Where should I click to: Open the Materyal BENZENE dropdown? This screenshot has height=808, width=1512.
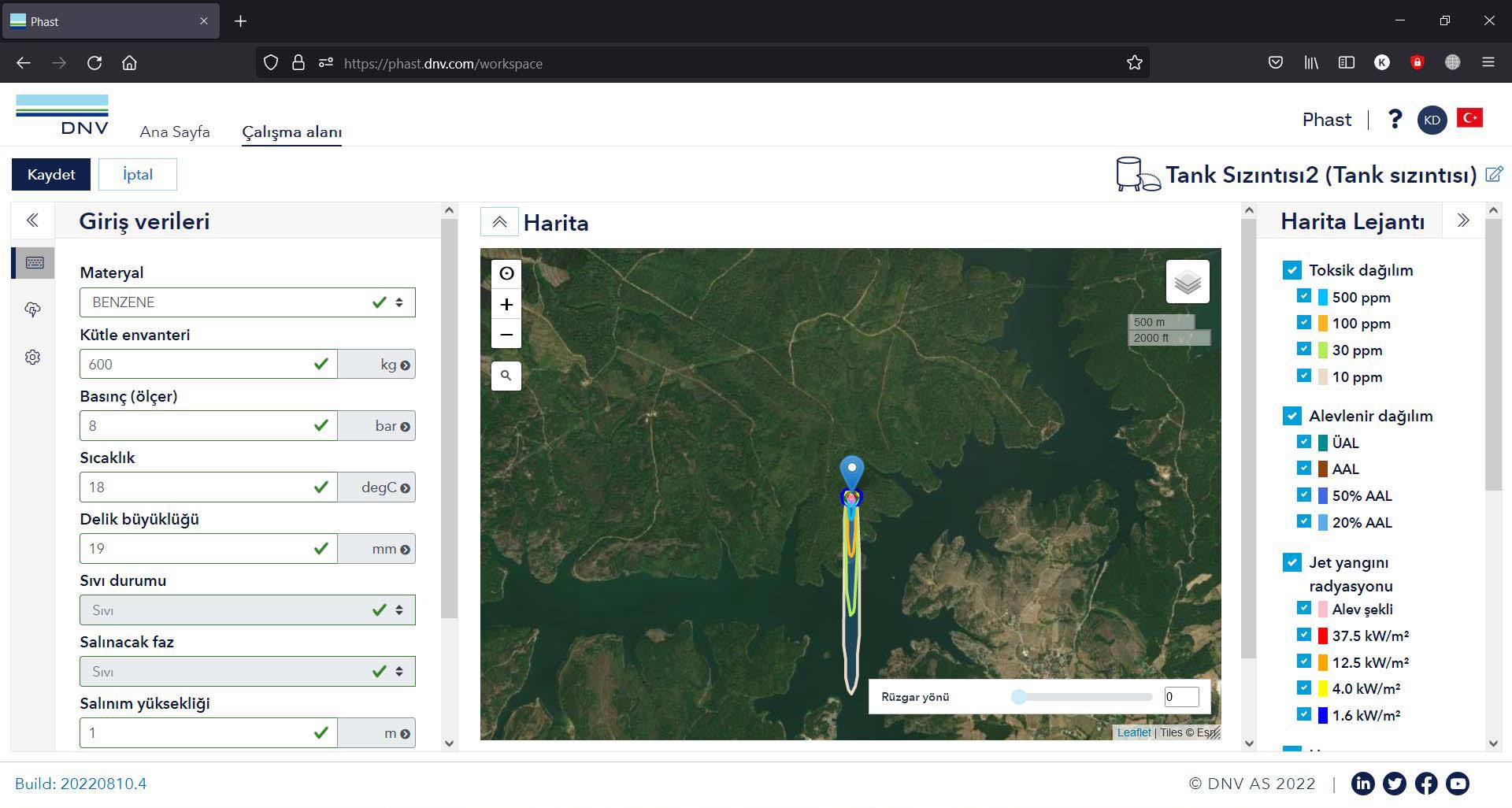click(247, 302)
